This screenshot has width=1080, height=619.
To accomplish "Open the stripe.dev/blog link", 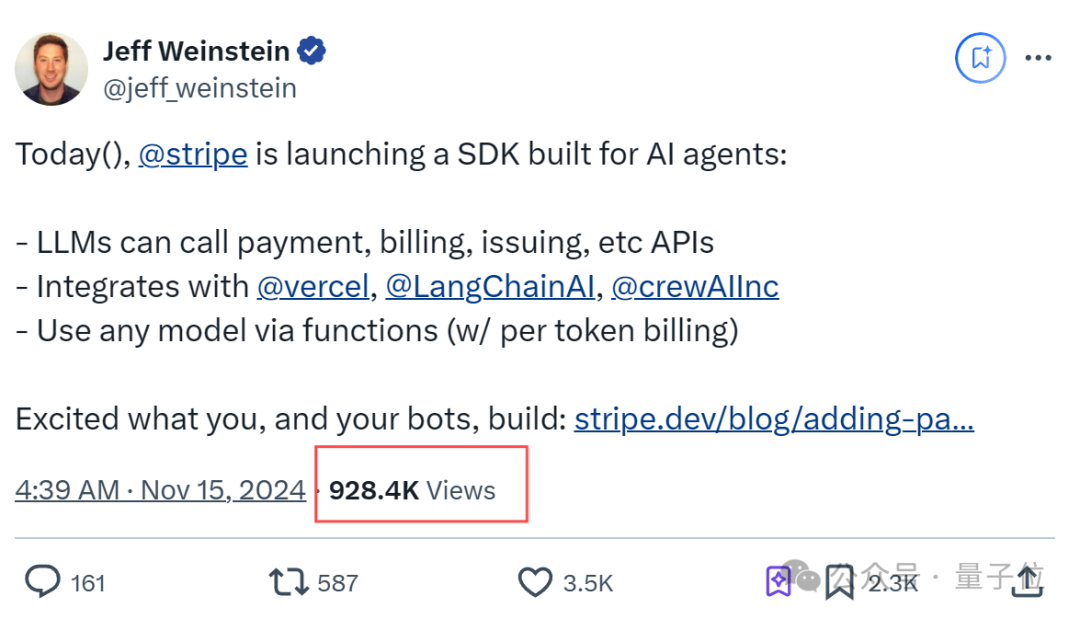I will pyautogui.click(x=774, y=419).
